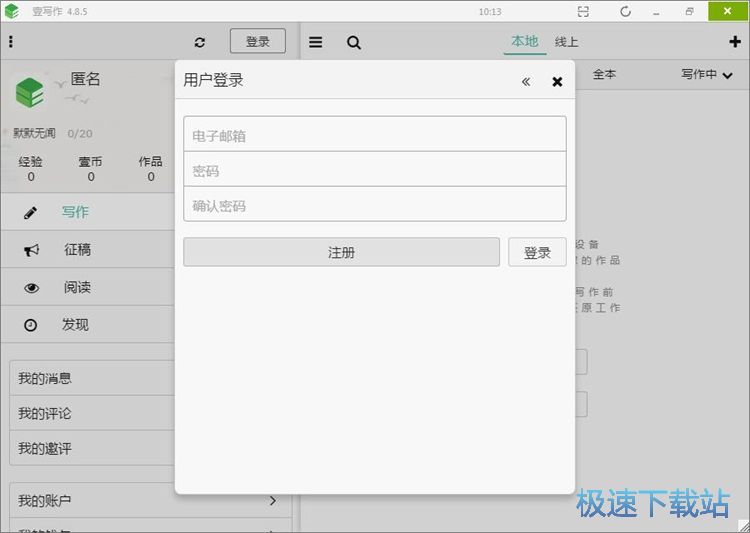Expand the 写作中 status dropdown
The height and width of the screenshot is (533, 750).
point(706,74)
